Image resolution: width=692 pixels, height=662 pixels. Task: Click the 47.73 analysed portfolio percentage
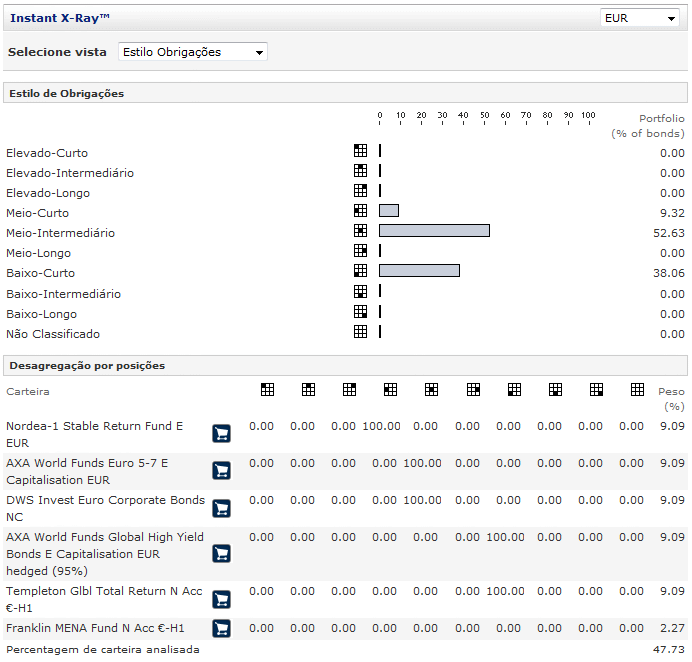click(669, 650)
